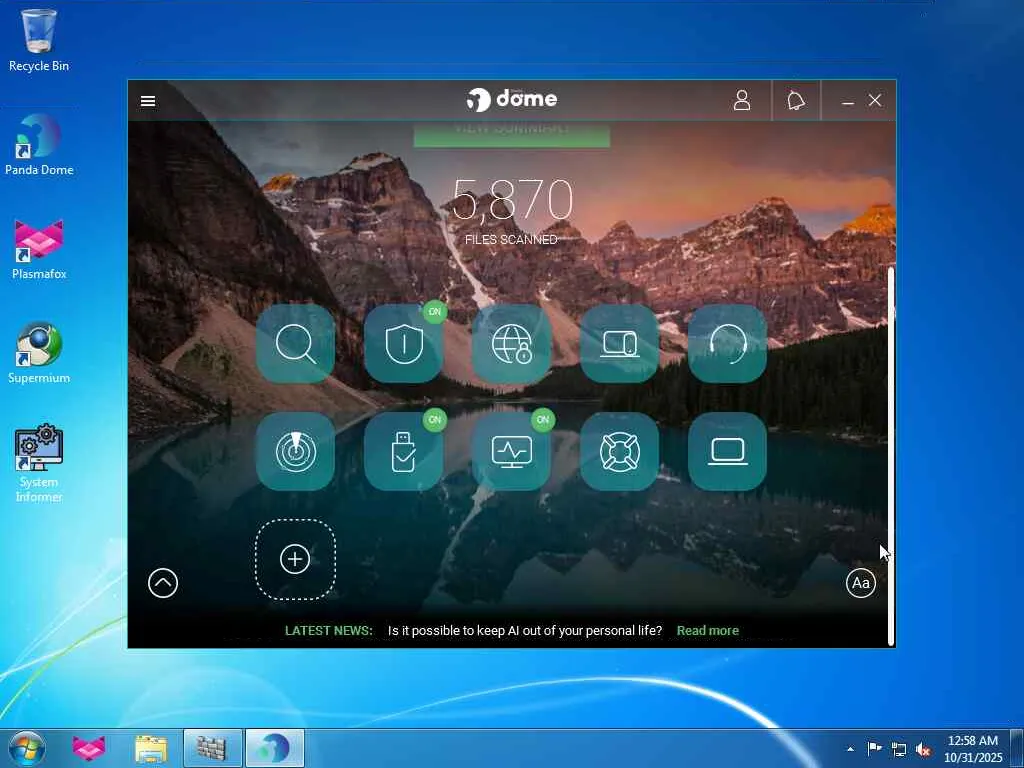Open the Rescue Kit lifebuoy tile

tap(619, 451)
